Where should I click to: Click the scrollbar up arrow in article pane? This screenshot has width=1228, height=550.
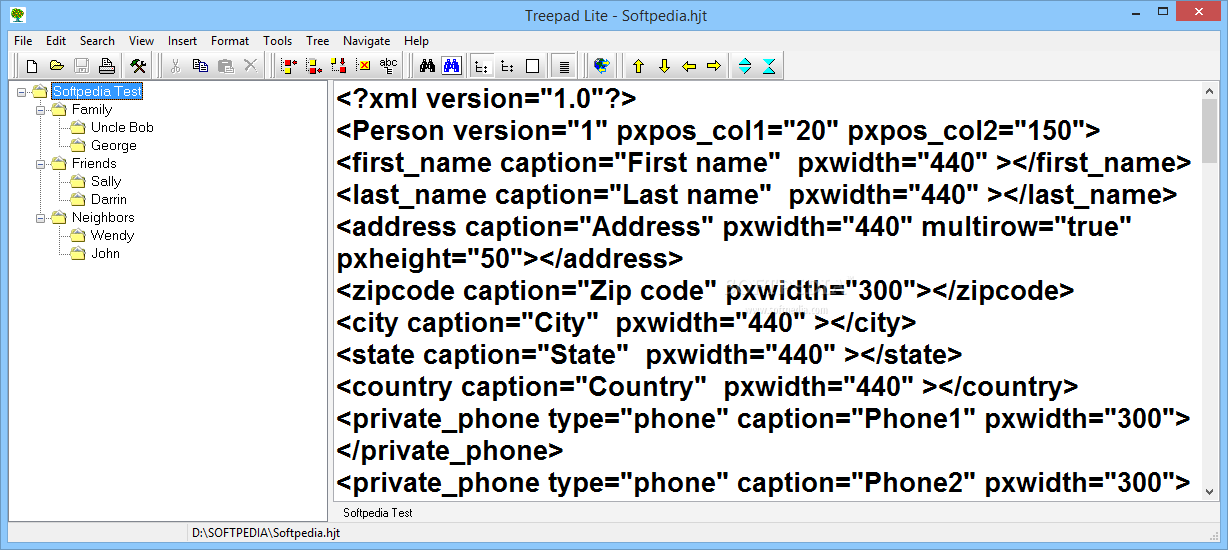(1210, 91)
